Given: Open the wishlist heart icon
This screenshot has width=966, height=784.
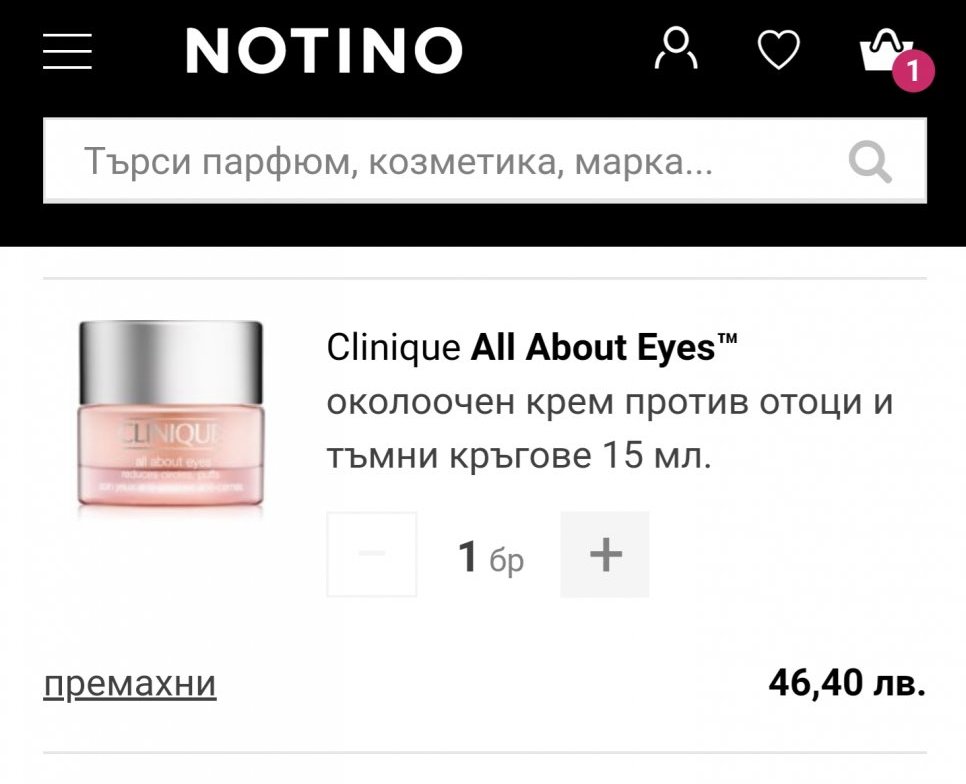Looking at the screenshot, I should coord(779,49).
